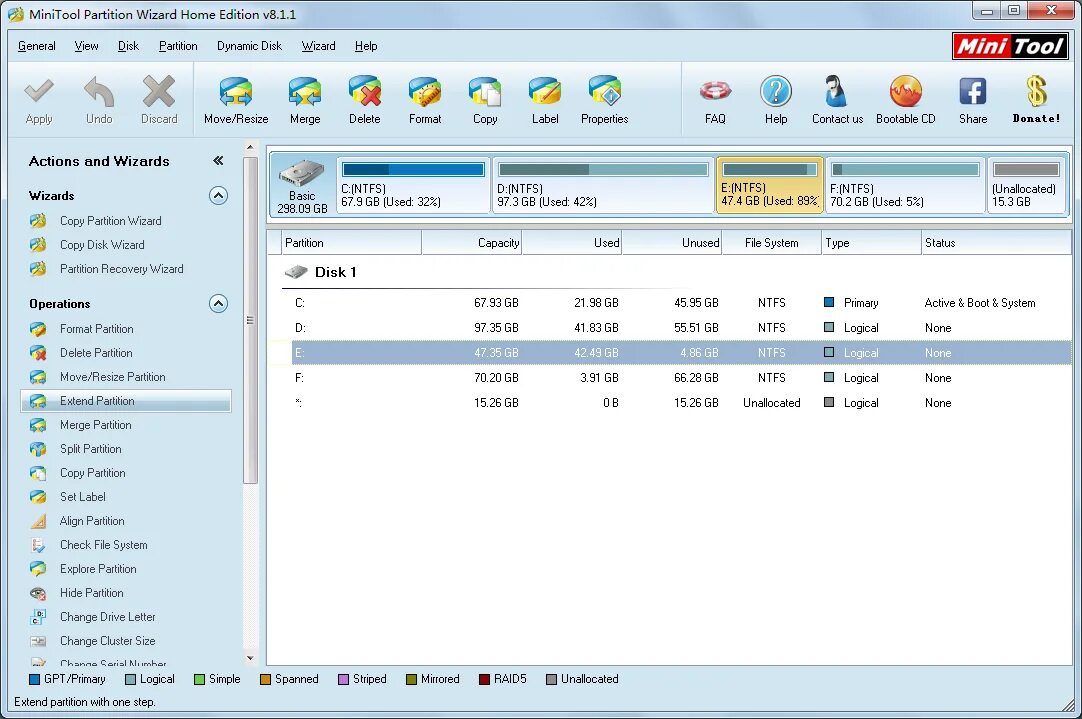Open partition Properties via toolbar icon

click(603, 98)
